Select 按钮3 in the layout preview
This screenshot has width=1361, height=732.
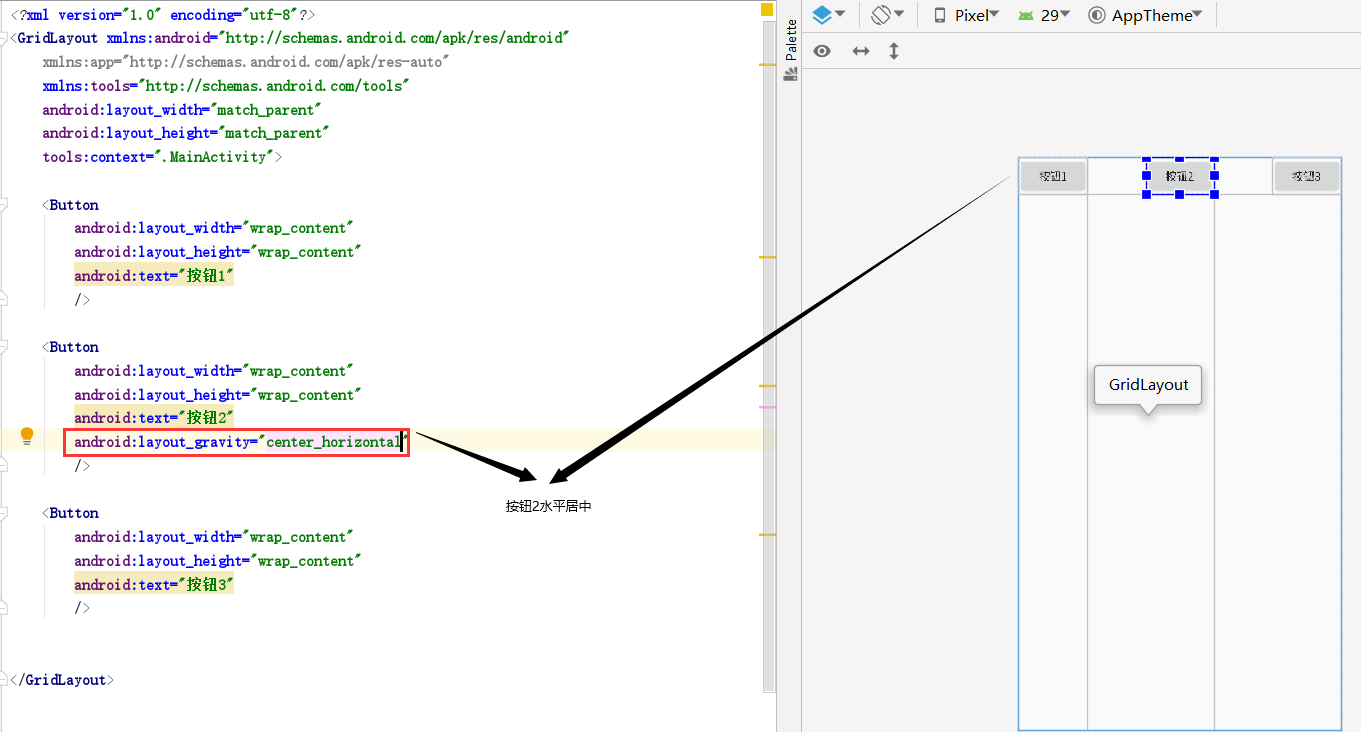coord(1306,175)
